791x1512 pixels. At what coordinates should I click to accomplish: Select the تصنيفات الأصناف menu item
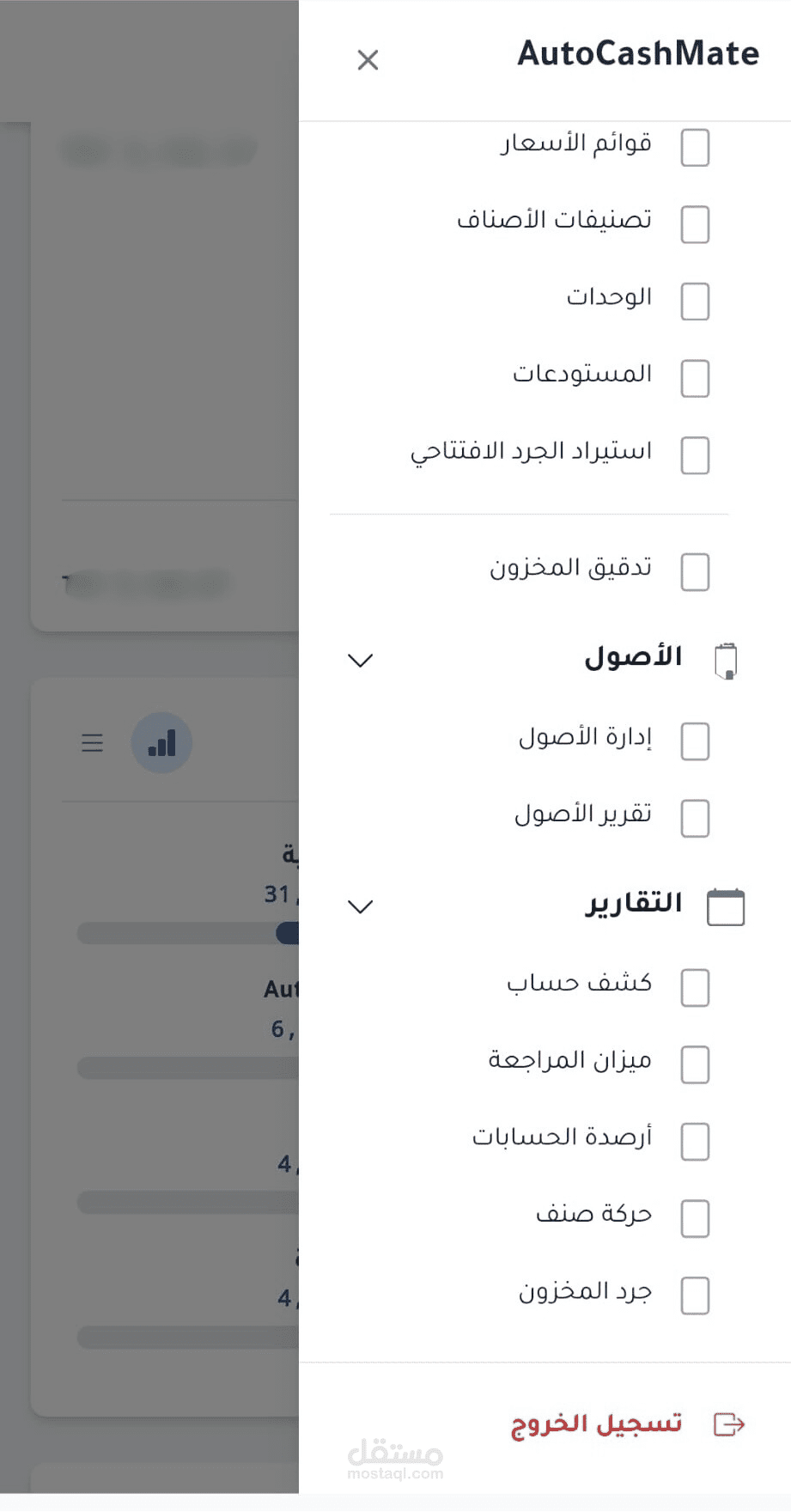(x=555, y=220)
